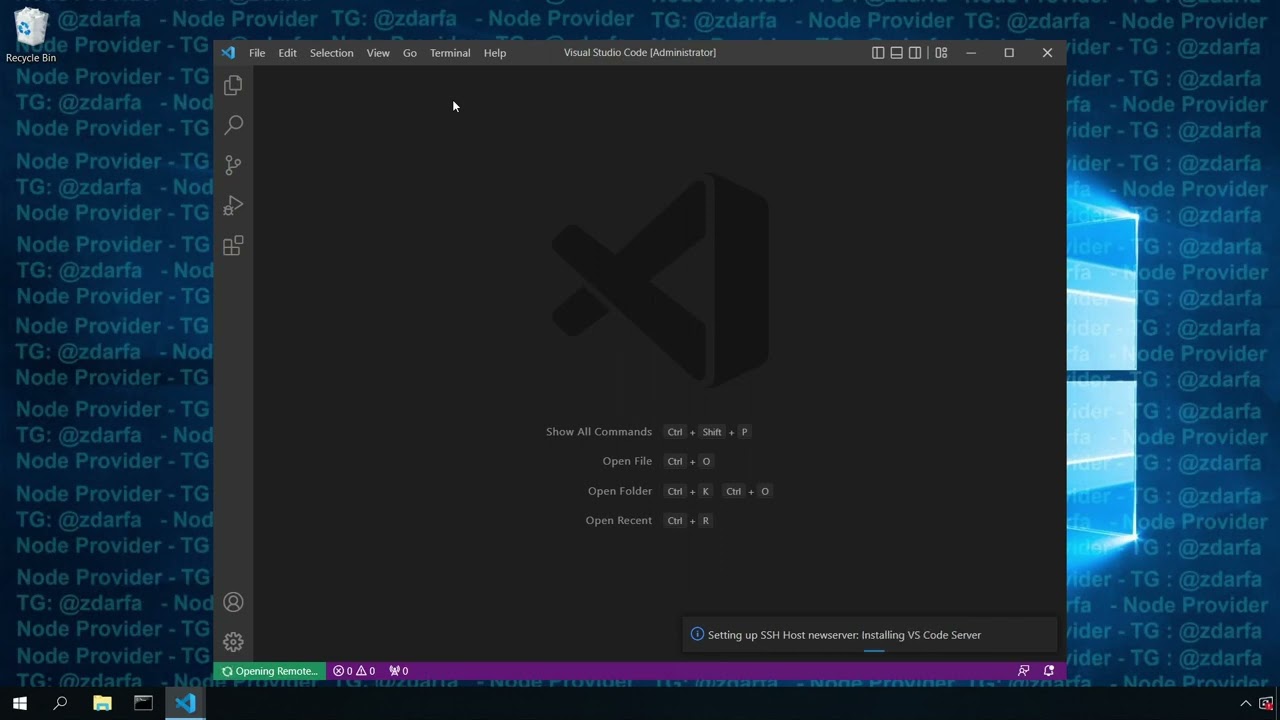Screen dimensions: 1280x720
Task: Click the R key hint for Open Recent
Action: [x=705, y=520]
